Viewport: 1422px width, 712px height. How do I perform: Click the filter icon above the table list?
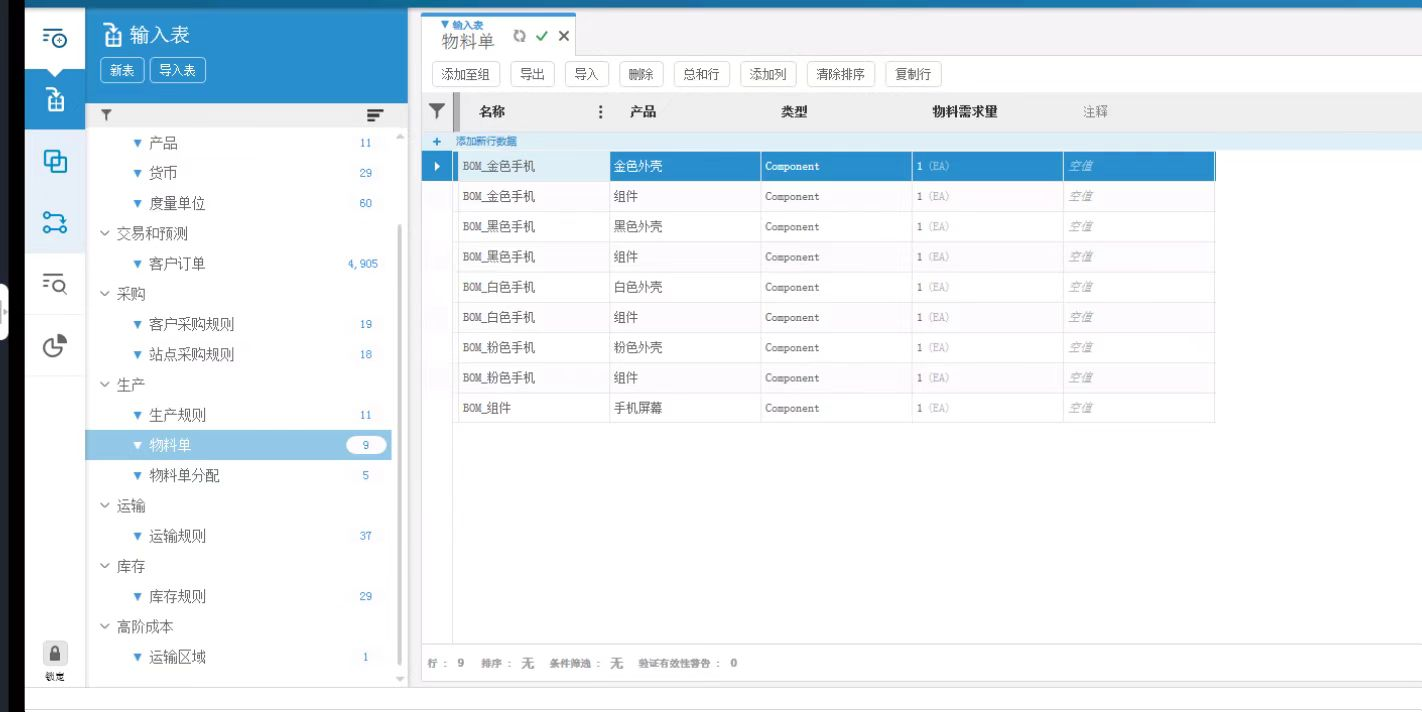click(x=107, y=116)
